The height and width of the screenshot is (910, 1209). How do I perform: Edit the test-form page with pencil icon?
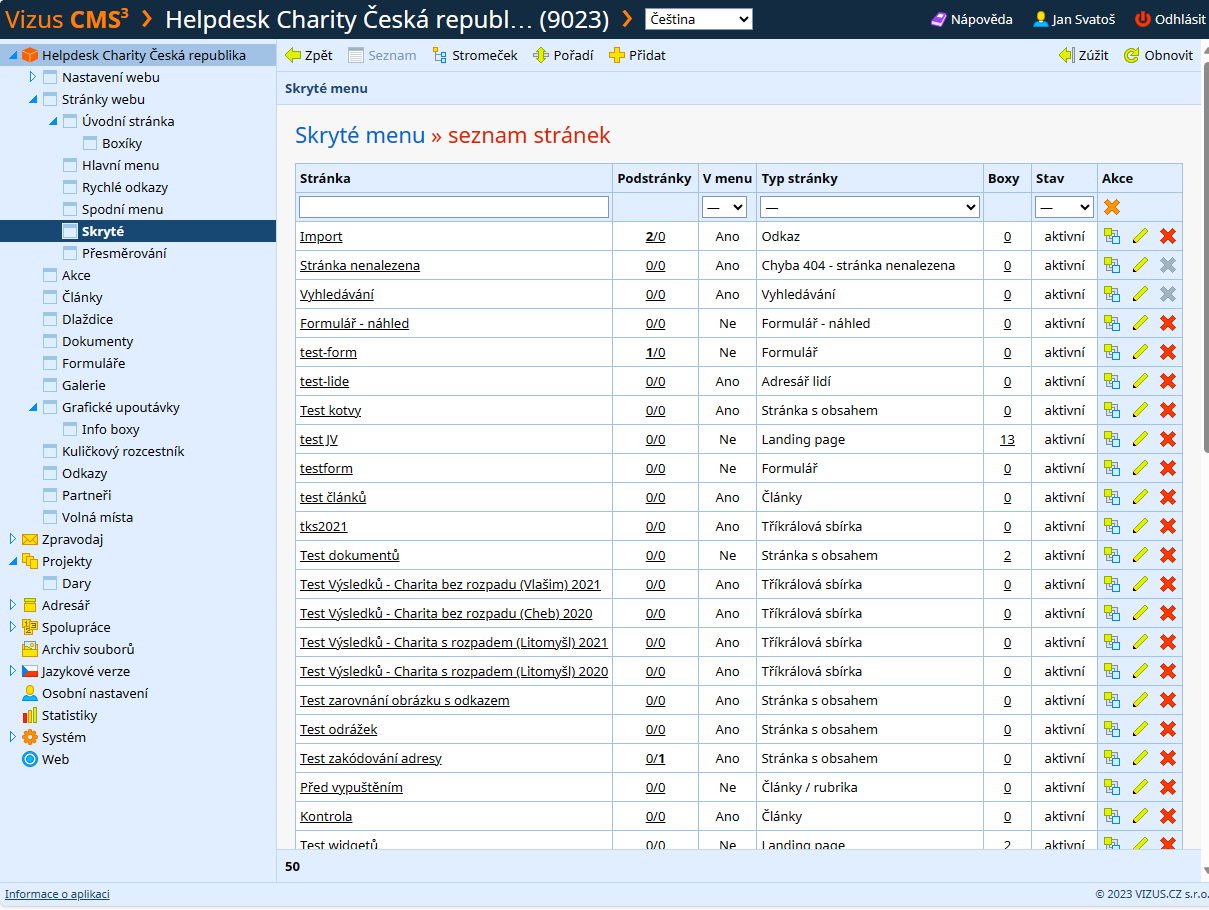[1140, 353]
